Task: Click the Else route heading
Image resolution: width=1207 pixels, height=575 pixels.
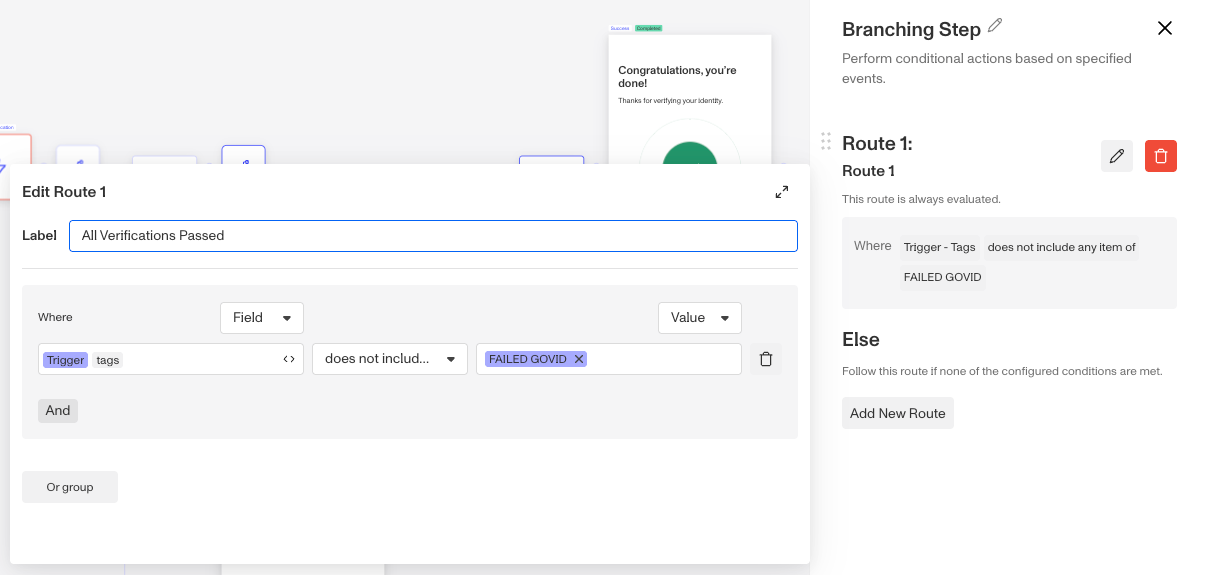Action: [x=861, y=340]
